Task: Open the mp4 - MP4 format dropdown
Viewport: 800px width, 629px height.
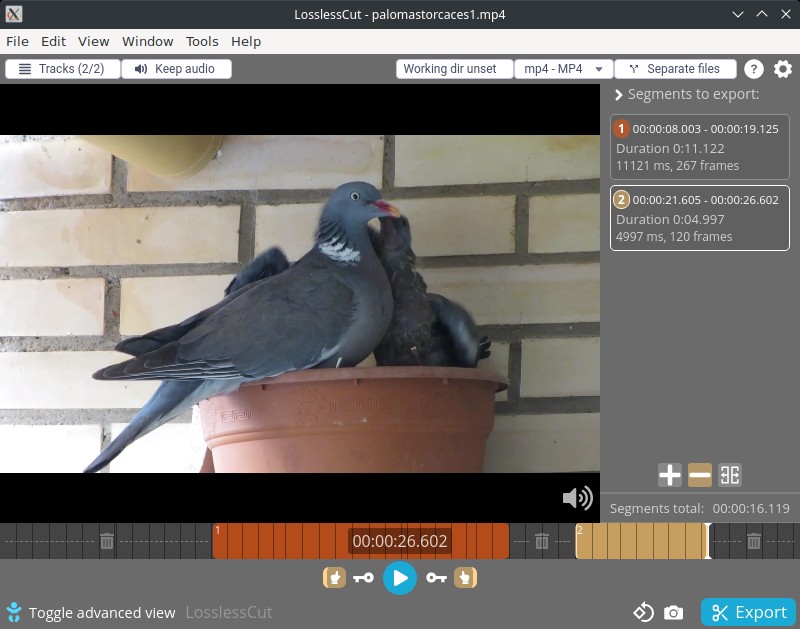Action: tap(563, 69)
